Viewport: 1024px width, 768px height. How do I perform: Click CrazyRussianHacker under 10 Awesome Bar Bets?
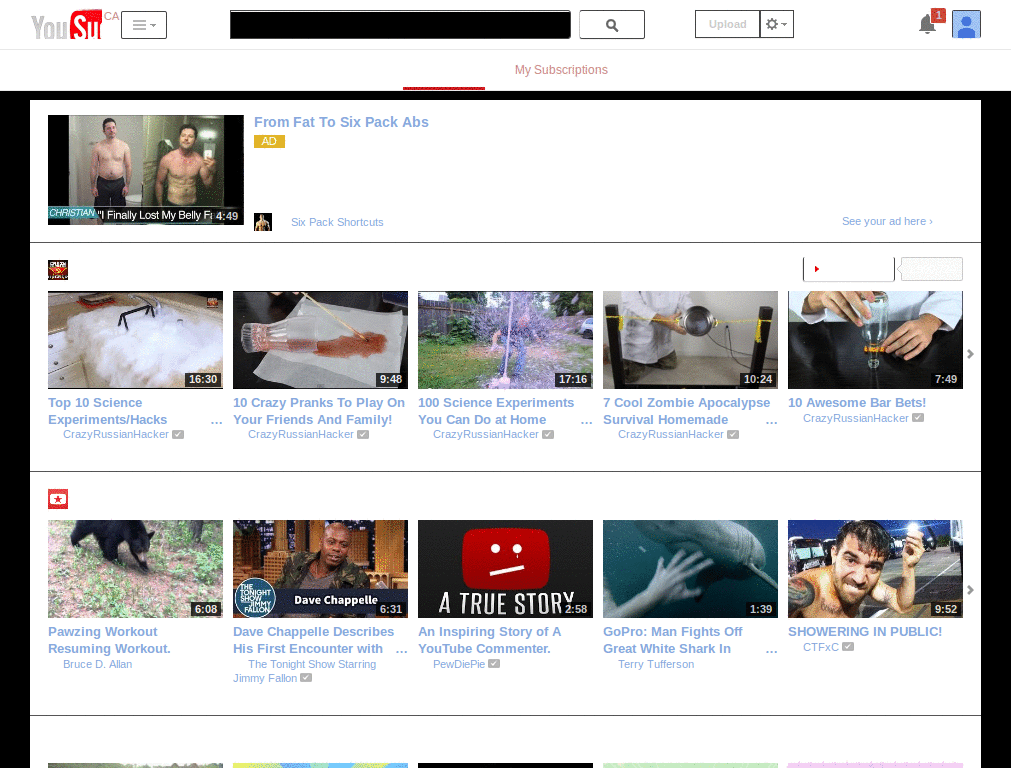point(856,418)
